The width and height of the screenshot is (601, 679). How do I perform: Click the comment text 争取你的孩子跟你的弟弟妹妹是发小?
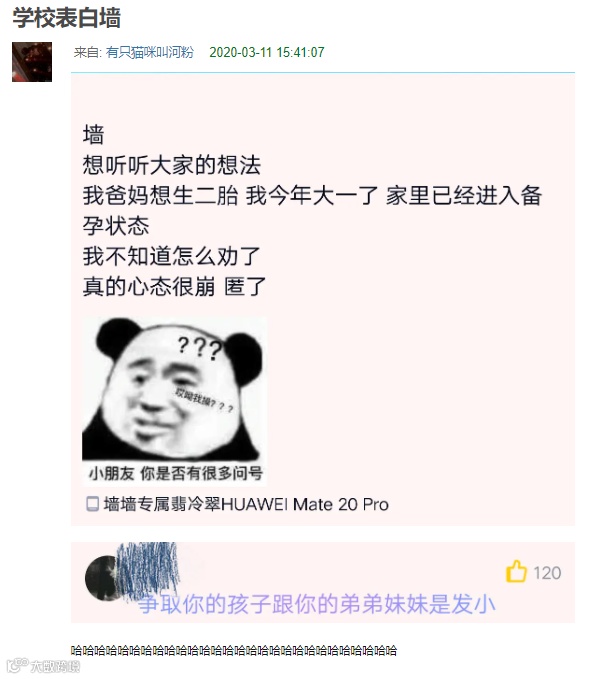(317, 604)
